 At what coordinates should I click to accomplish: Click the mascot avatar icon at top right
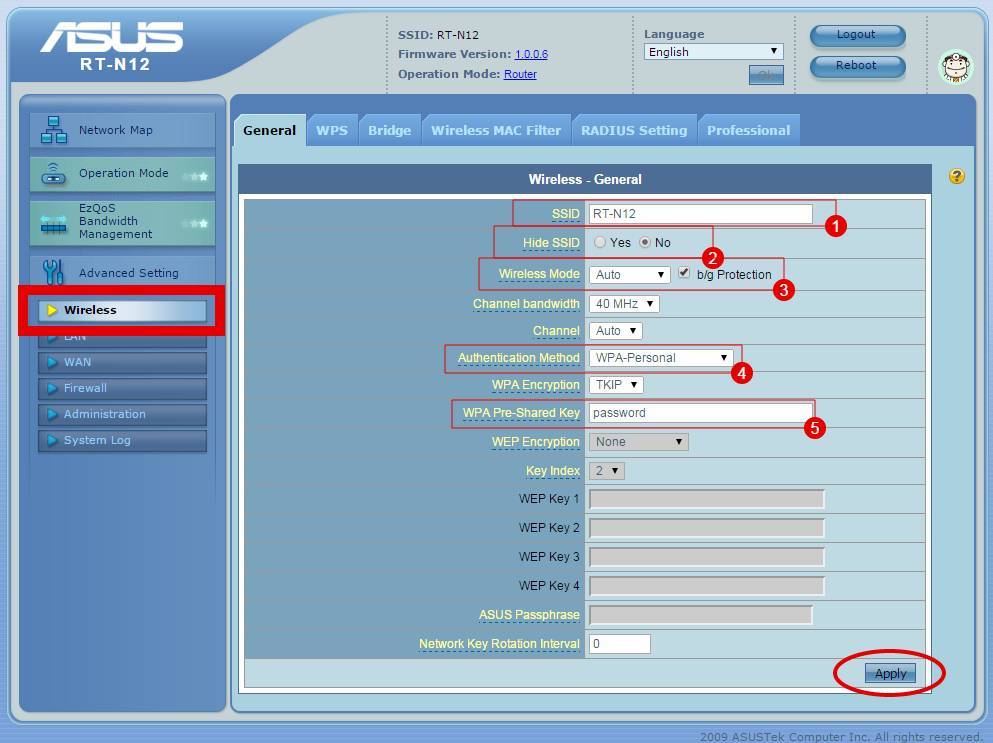tap(956, 67)
